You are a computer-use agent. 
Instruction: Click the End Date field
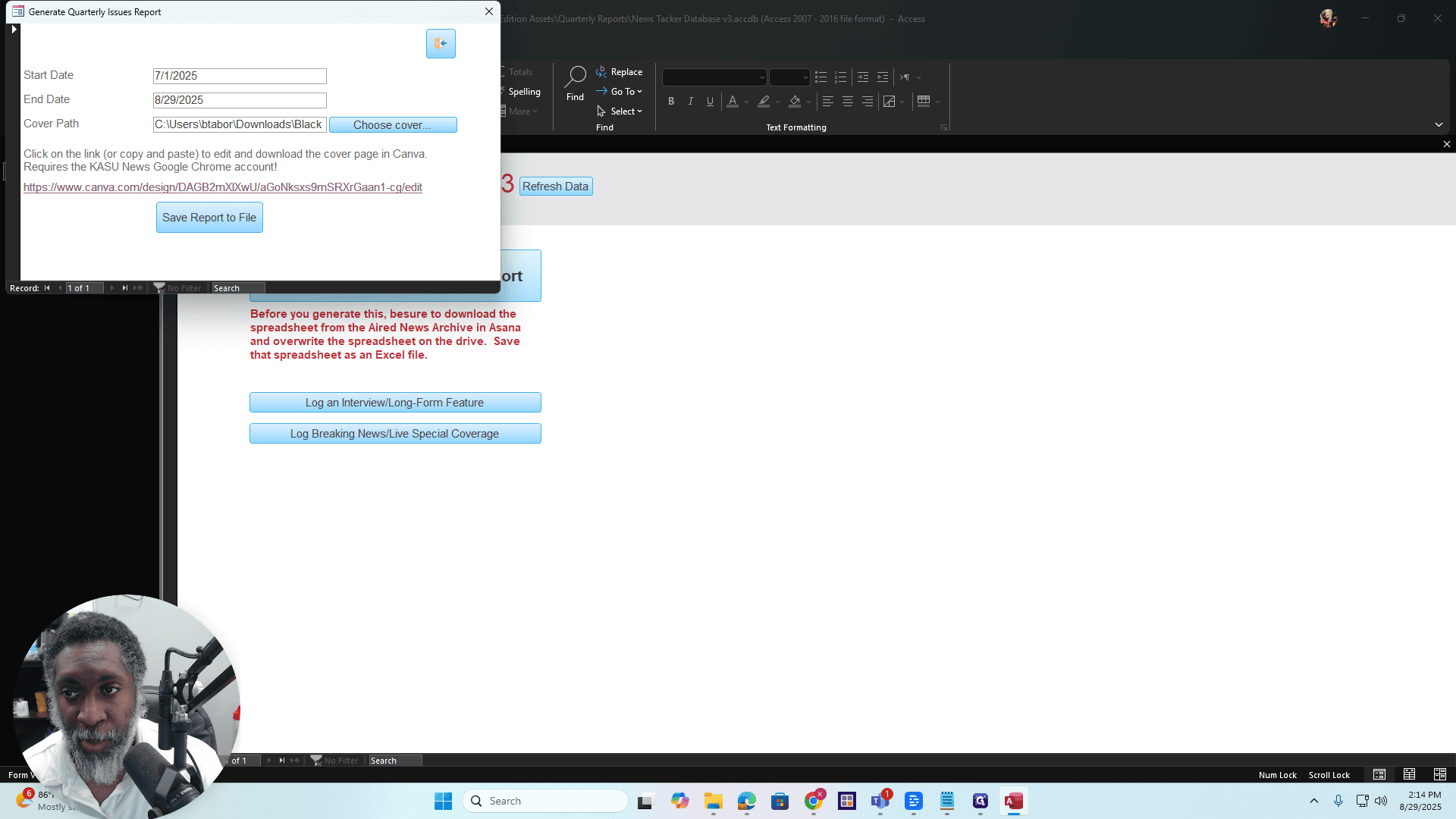(240, 100)
